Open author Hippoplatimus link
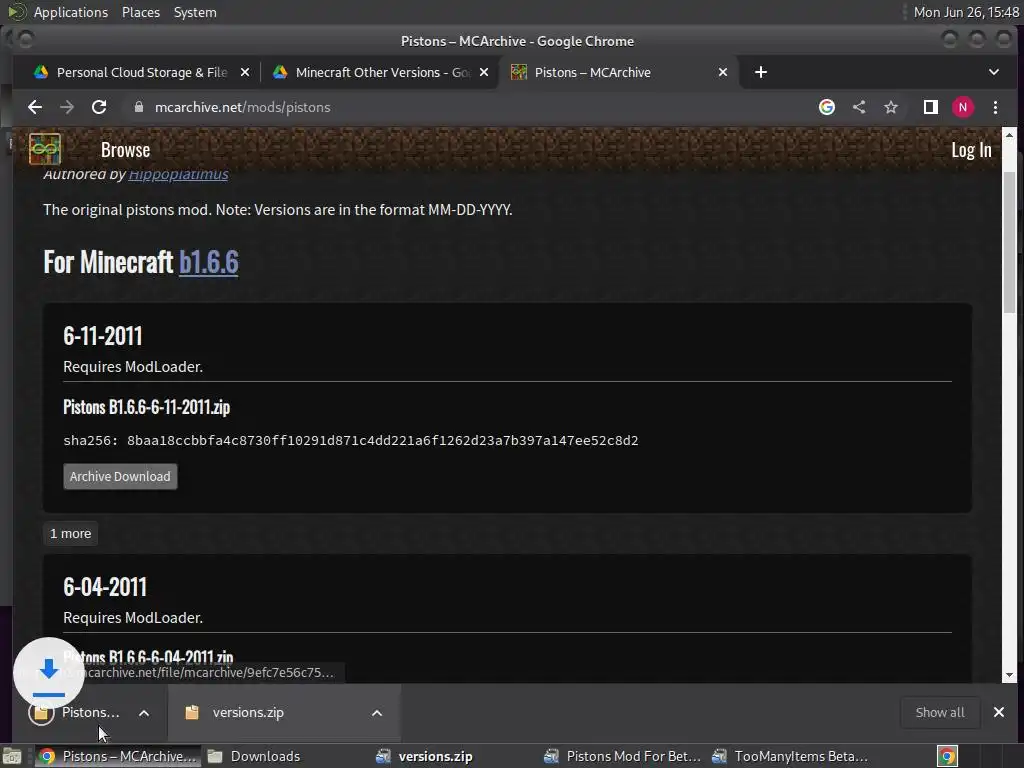The image size is (1024, 768). point(178,174)
